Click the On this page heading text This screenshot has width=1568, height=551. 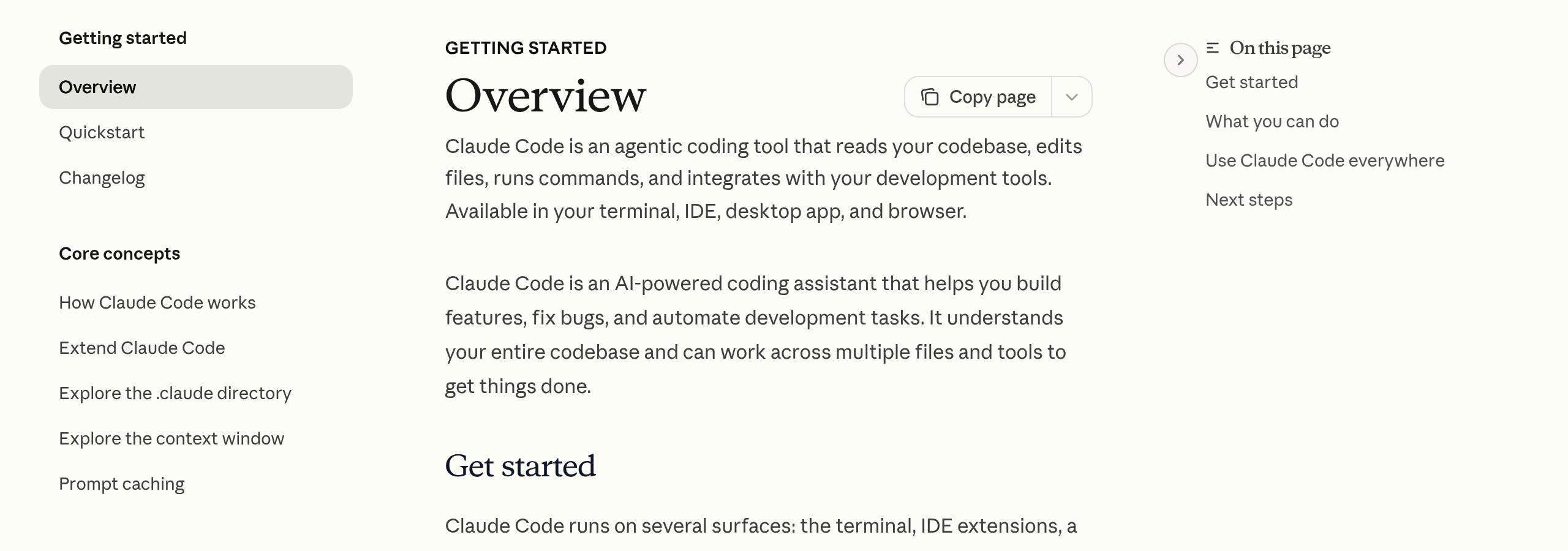pos(1280,48)
